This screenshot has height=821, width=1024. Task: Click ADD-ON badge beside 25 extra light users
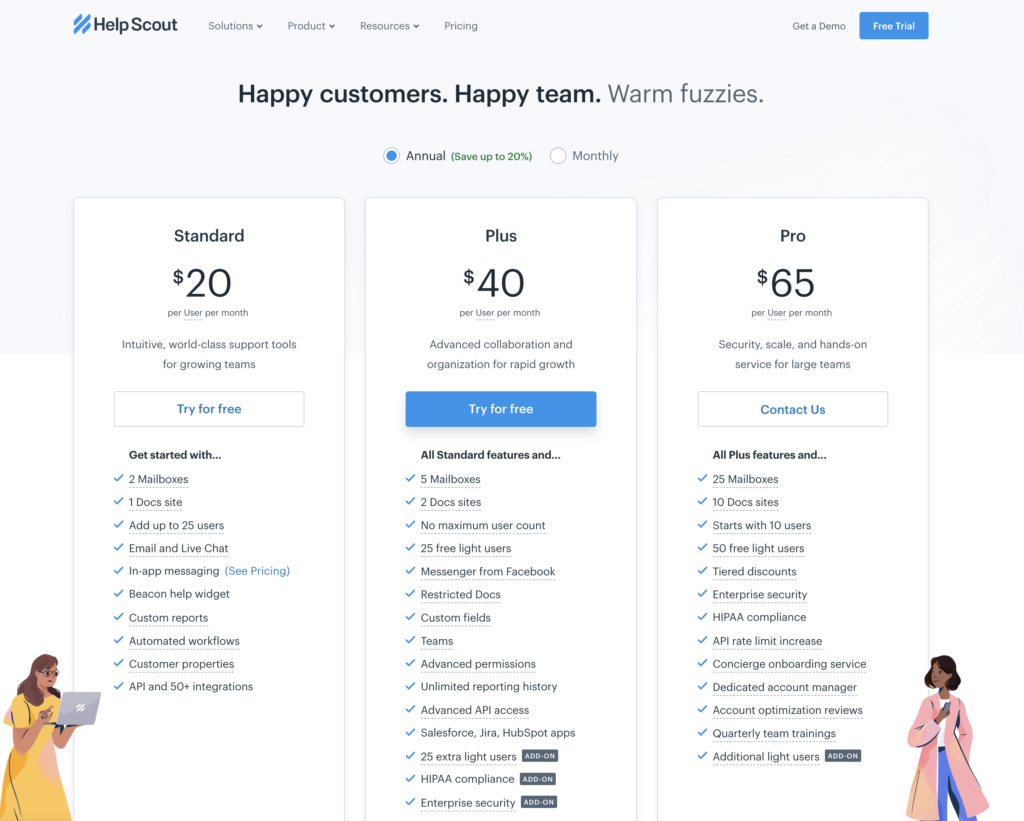[x=540, y=756]
